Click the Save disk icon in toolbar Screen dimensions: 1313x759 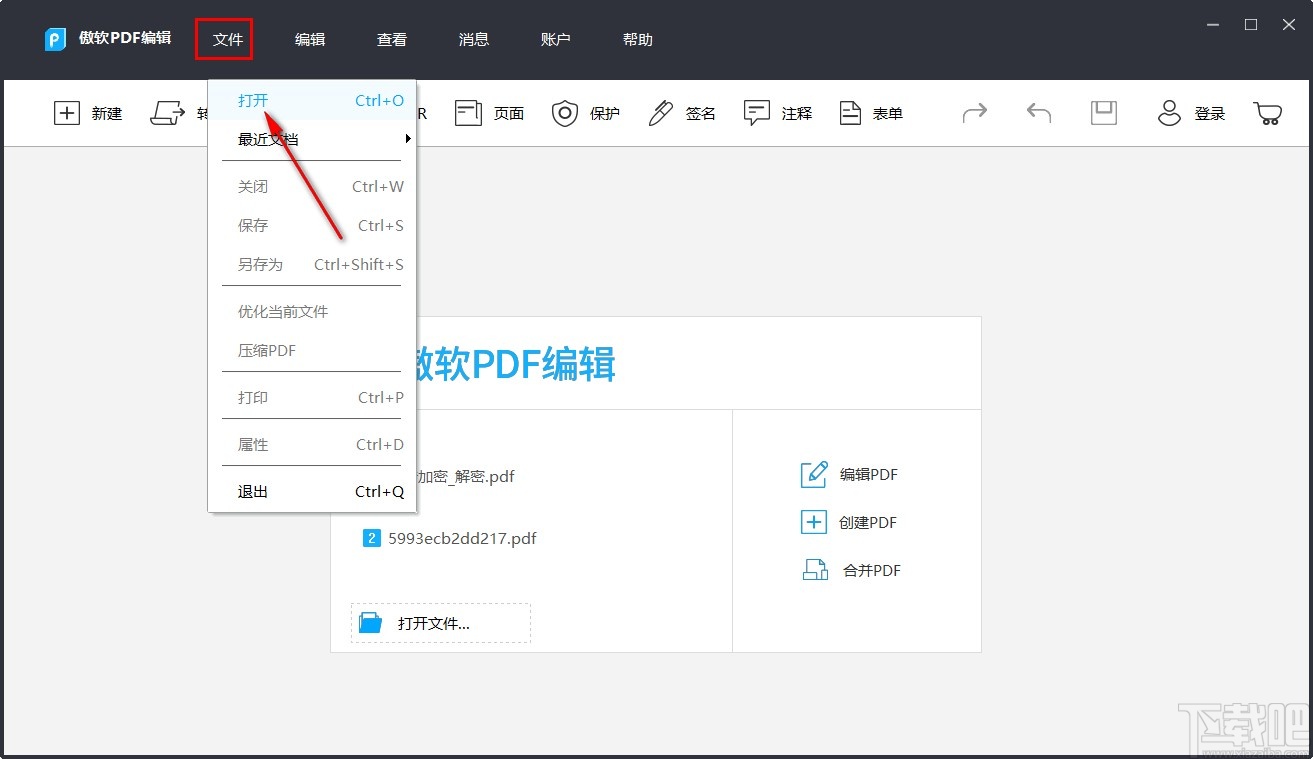point(1103,113)
